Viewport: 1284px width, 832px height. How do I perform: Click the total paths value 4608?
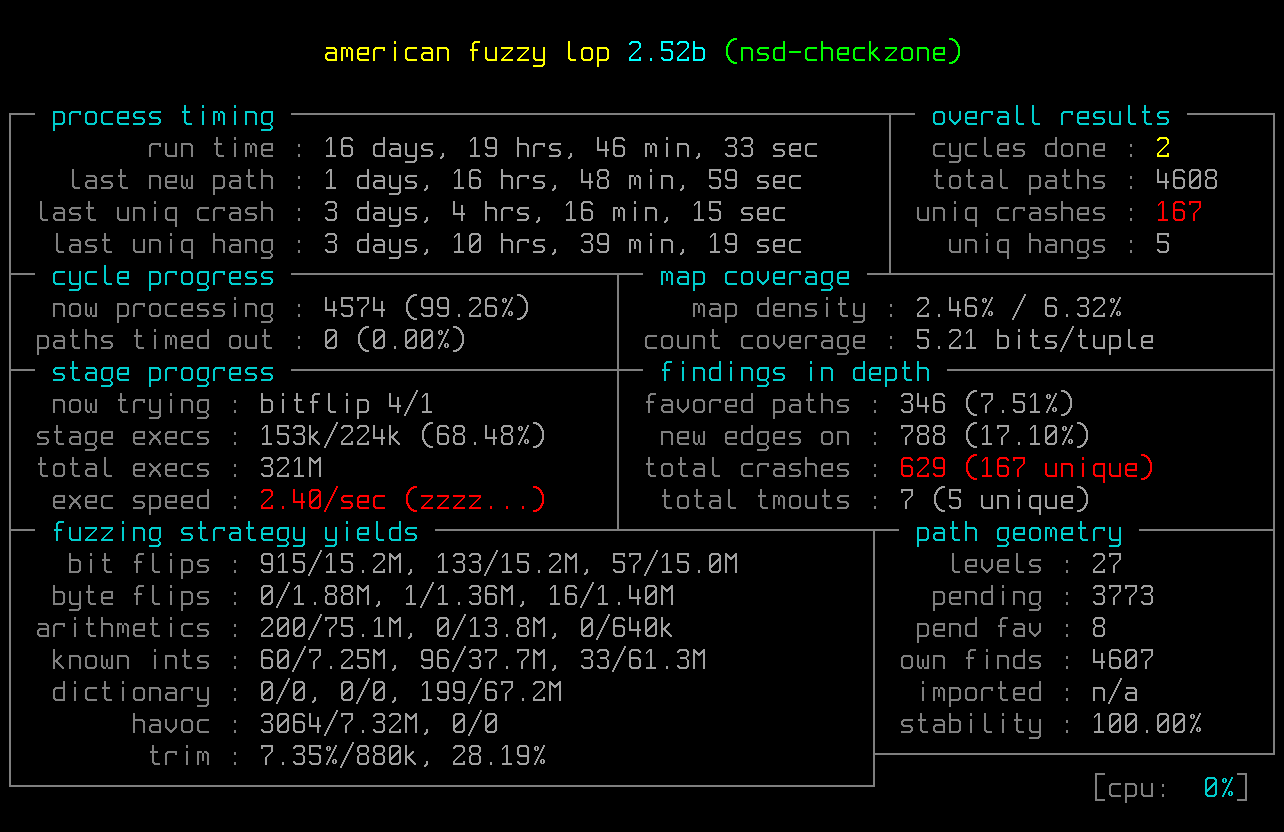(1187, 181)
